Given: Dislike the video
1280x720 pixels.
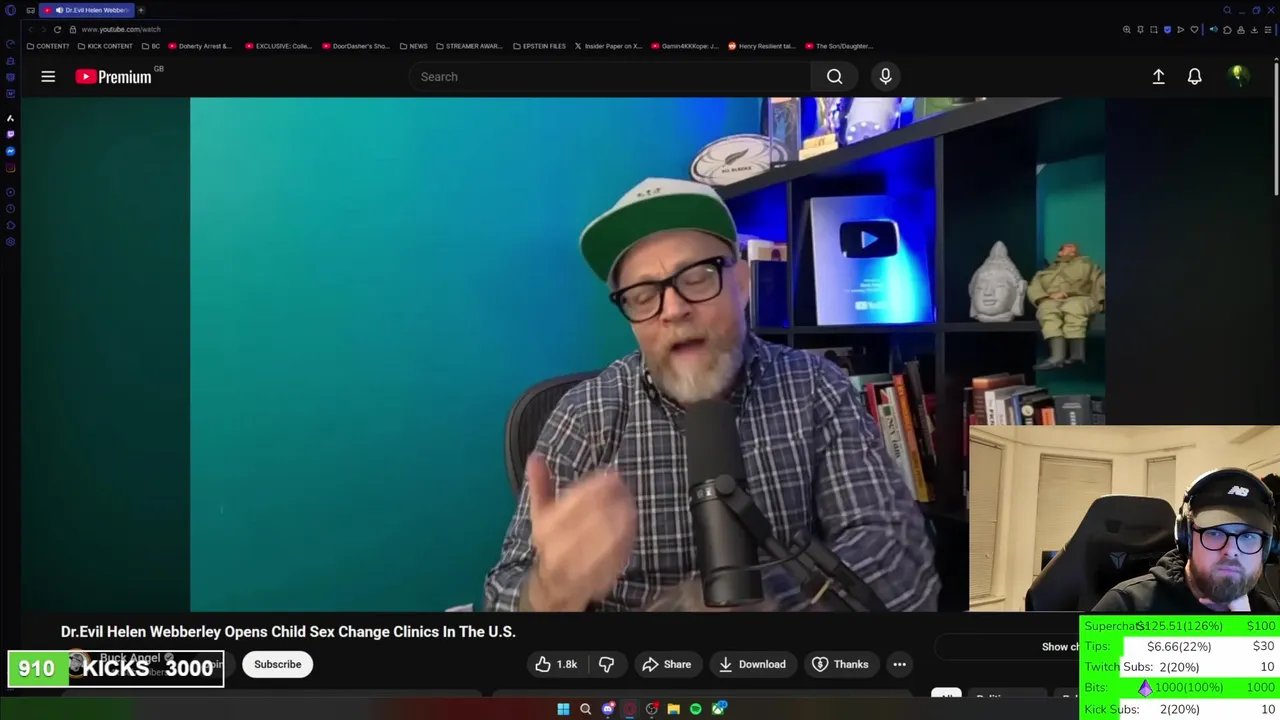Looking at the screenshot, I should 606,664.
